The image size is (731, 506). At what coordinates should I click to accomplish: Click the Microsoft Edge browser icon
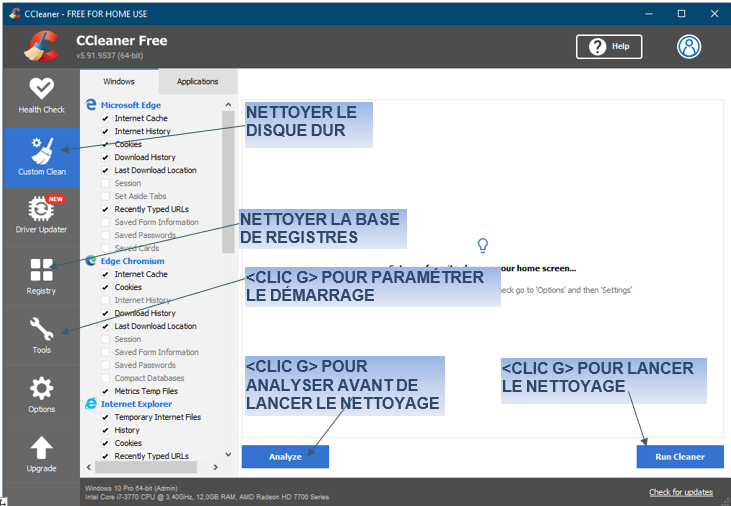coord(91,105)
